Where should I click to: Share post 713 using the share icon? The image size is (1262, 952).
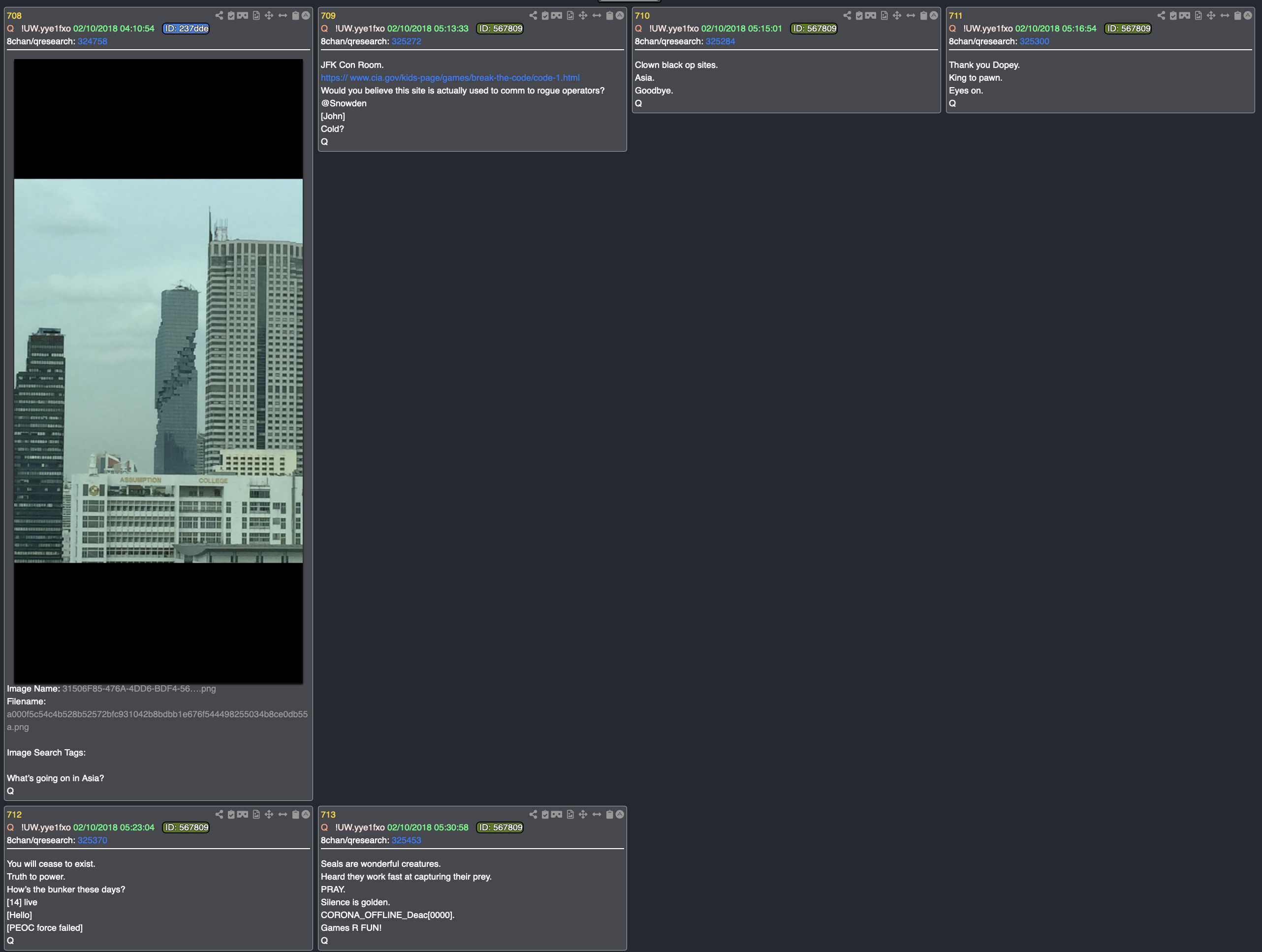click(x=533, y=815)
